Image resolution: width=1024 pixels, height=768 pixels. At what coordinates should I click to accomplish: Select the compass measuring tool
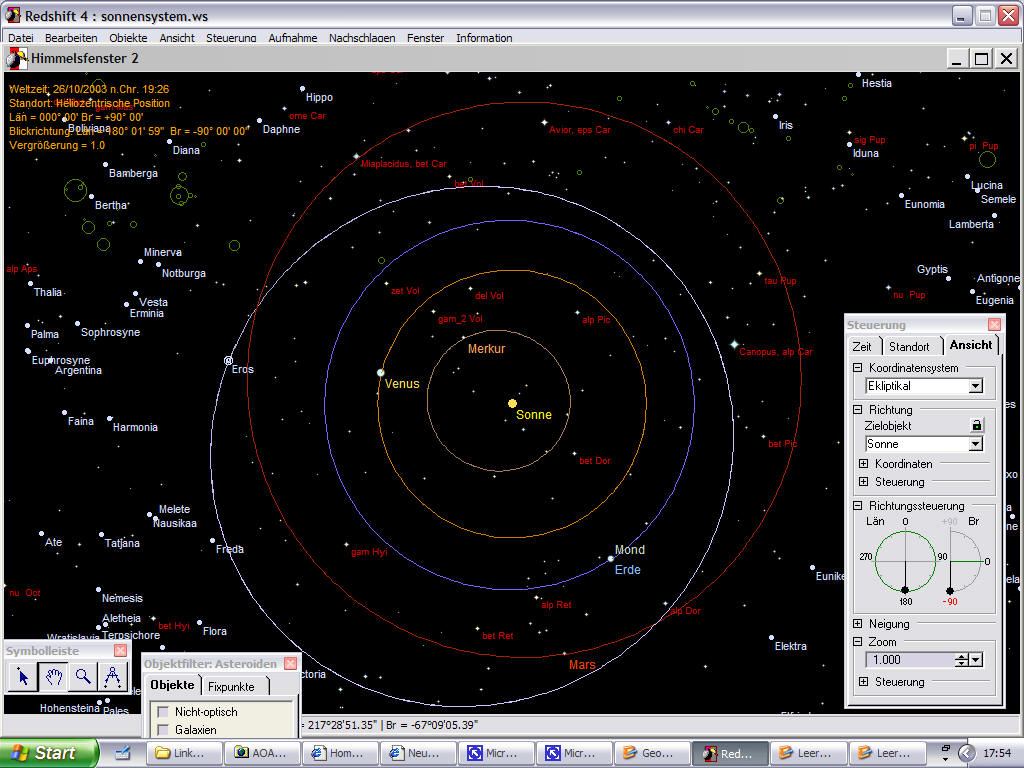[113, 677]
